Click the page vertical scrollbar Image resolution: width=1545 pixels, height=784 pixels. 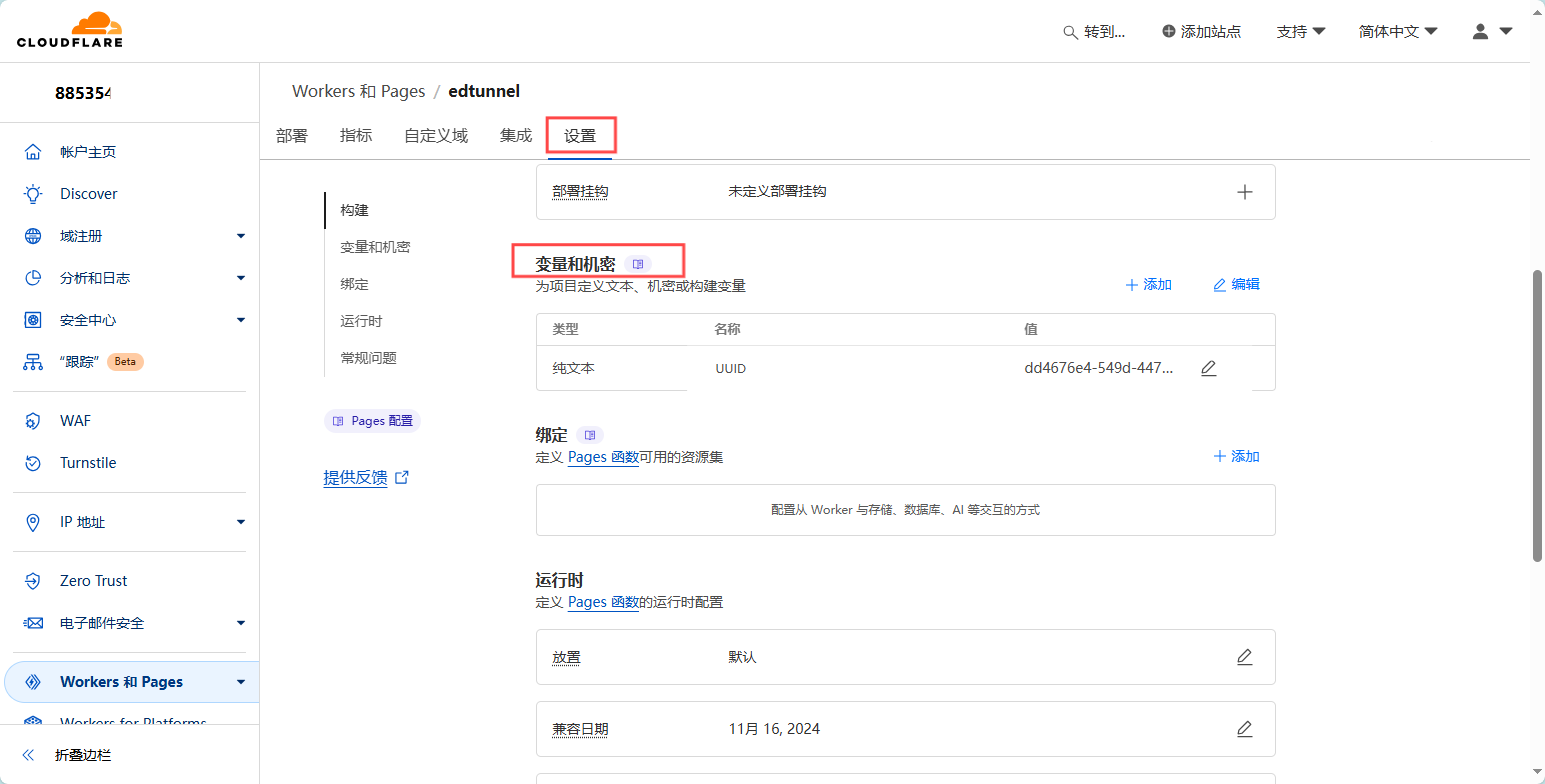tap(1537, 415)
